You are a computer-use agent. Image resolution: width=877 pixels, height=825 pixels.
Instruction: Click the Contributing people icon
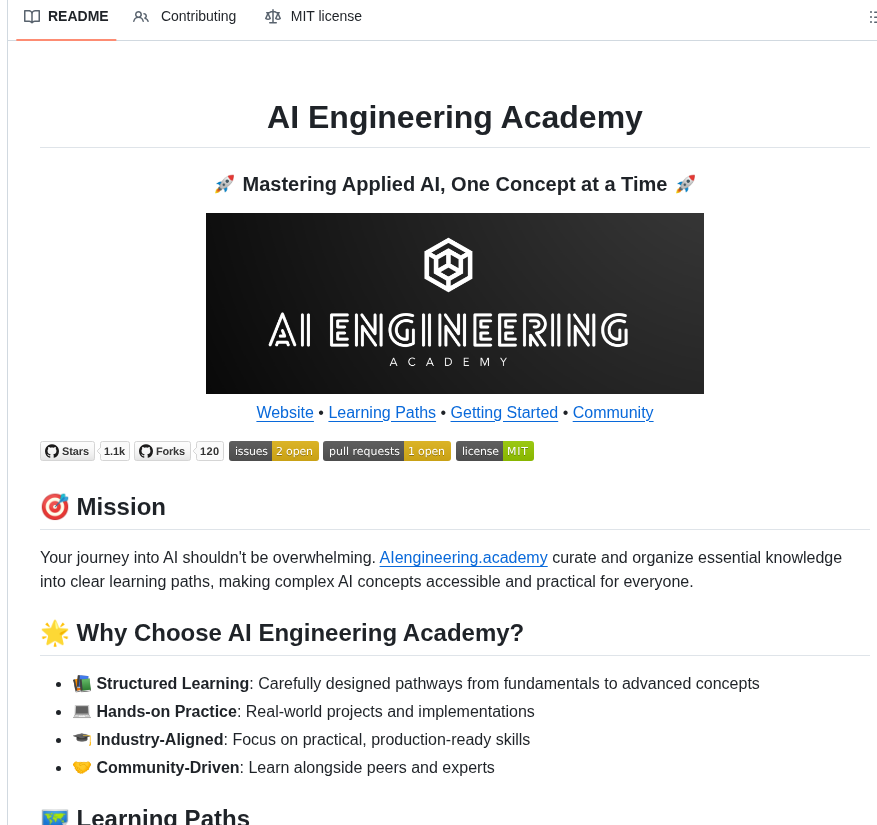click(140, 17)
